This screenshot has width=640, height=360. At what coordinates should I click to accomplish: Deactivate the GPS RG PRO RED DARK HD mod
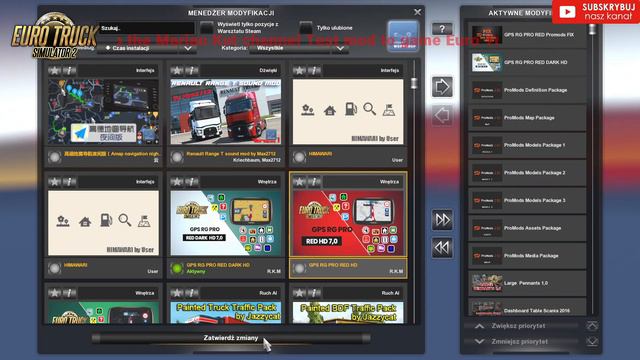[x=177, y=268]
